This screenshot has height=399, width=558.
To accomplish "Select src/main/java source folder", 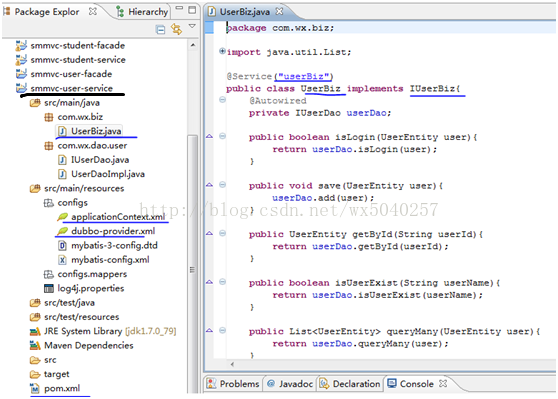I will [72, 103].
